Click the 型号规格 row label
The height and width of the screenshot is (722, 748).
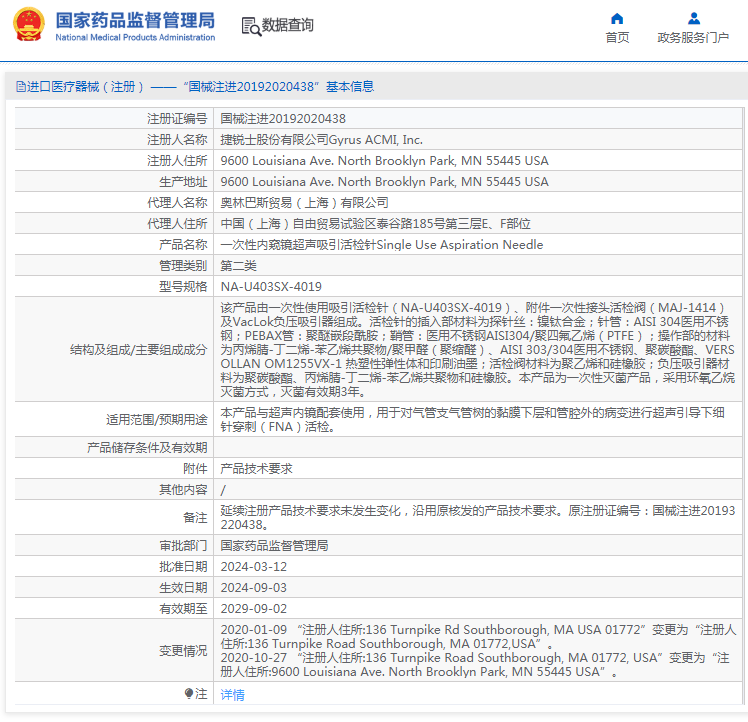tap(183, 287)
